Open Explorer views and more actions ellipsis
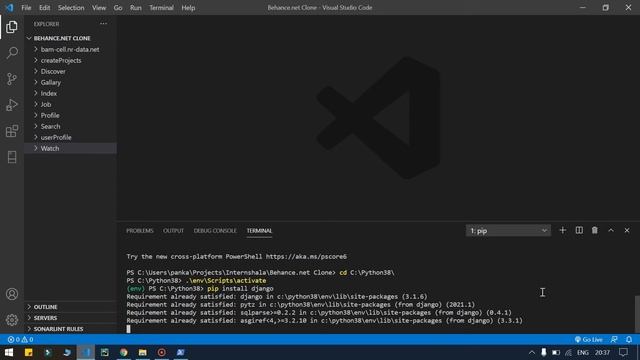The height and width of the screenshot is (360, 640). tap(104, 24)
